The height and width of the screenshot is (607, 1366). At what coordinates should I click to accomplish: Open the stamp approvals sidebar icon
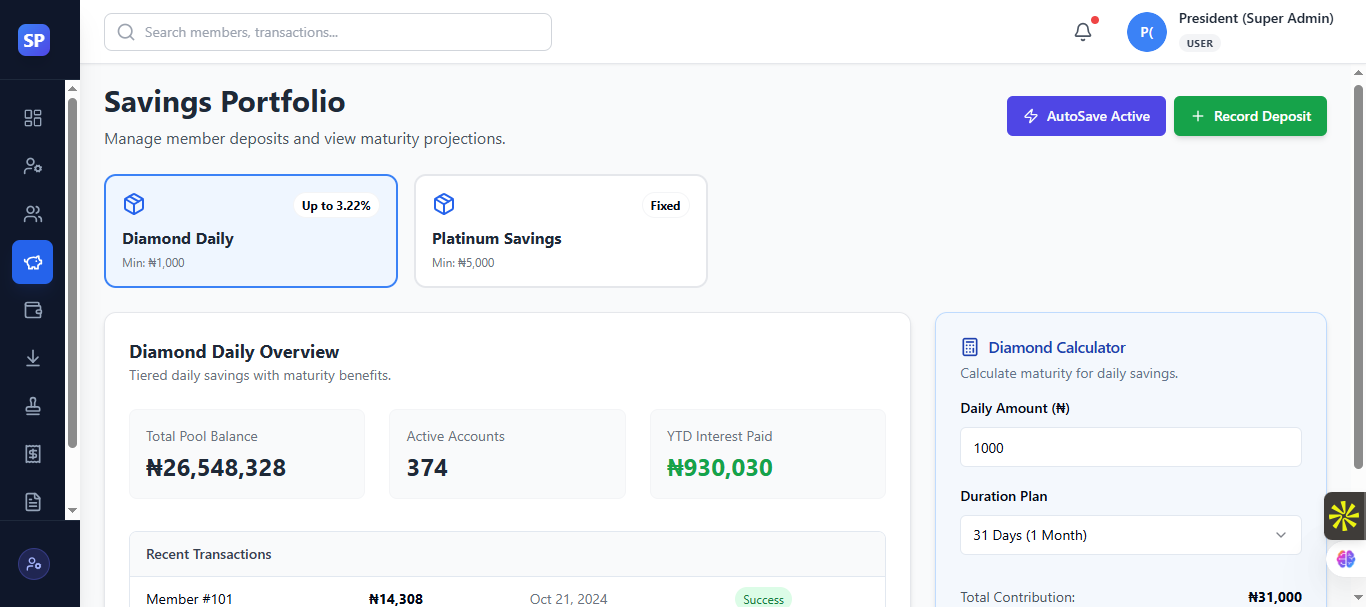tap(33, 406)
